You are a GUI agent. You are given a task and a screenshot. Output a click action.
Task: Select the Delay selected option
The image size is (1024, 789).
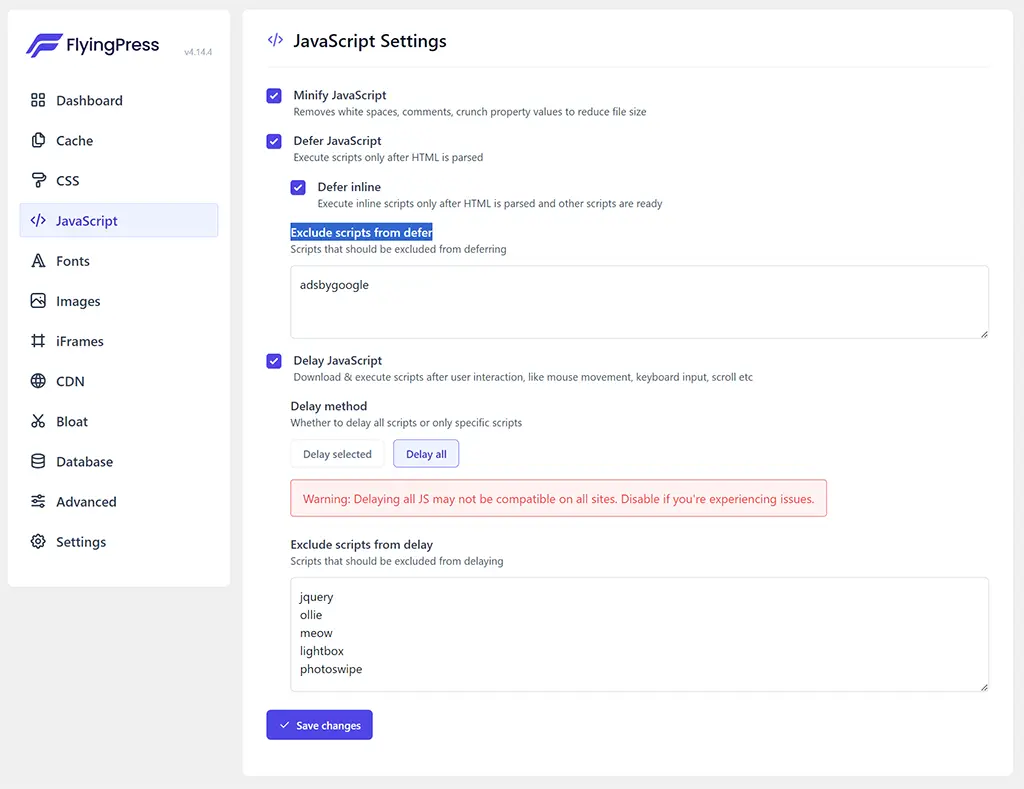[x=337, y=453]
